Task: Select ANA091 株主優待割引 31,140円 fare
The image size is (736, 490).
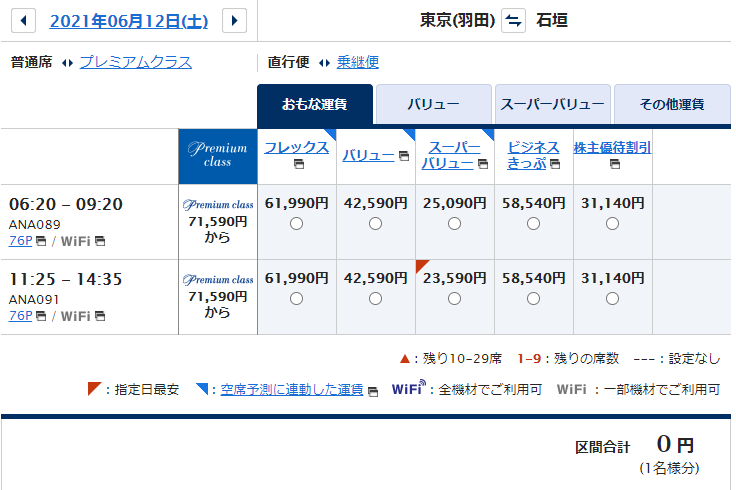Action: click(x=612, y=299)
